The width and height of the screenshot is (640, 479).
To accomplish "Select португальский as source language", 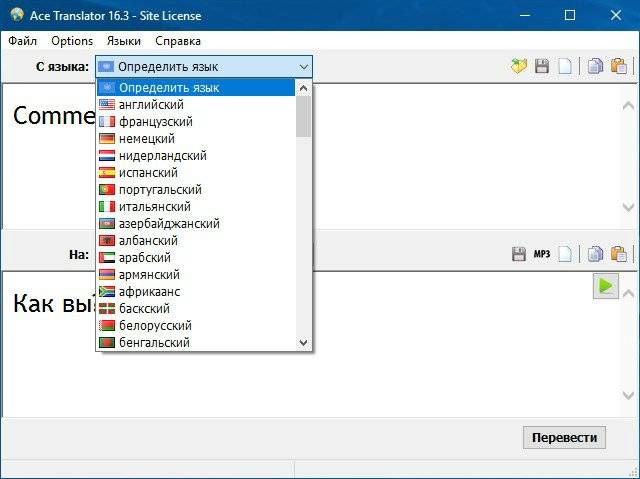I will coord(196,190).
